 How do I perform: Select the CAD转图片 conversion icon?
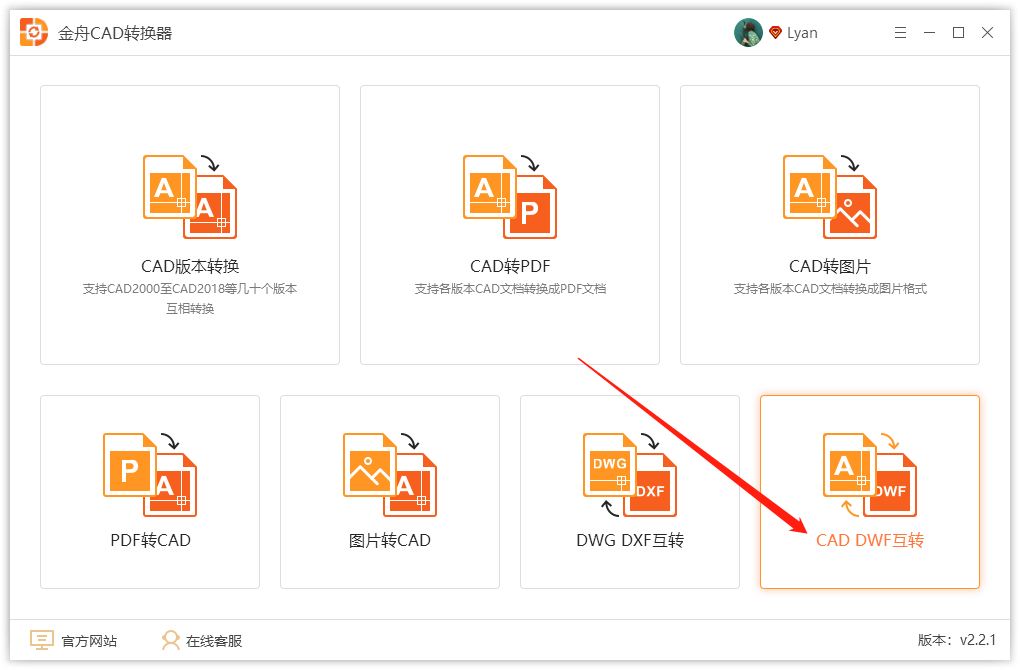[x=830, y=196]
